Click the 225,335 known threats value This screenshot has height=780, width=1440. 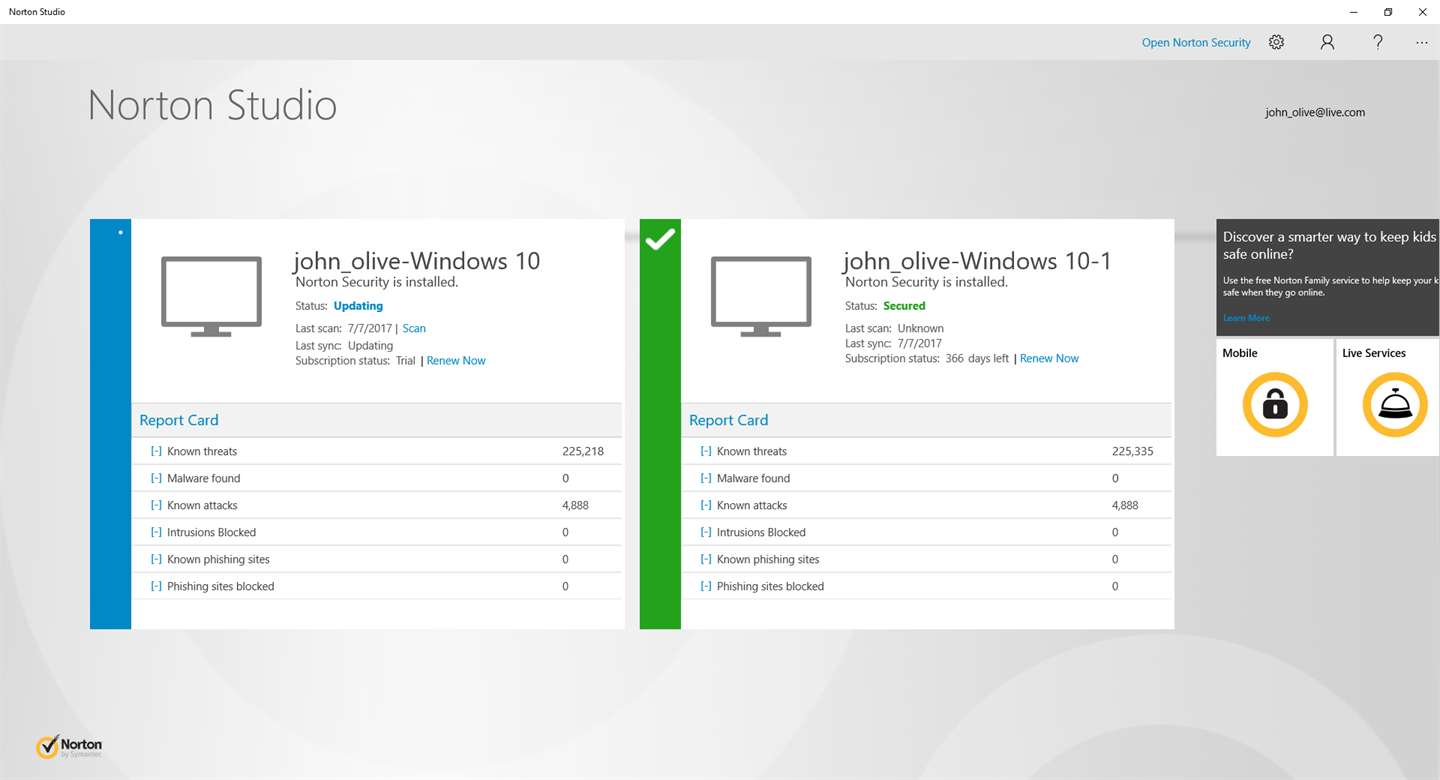(1133, 451)
